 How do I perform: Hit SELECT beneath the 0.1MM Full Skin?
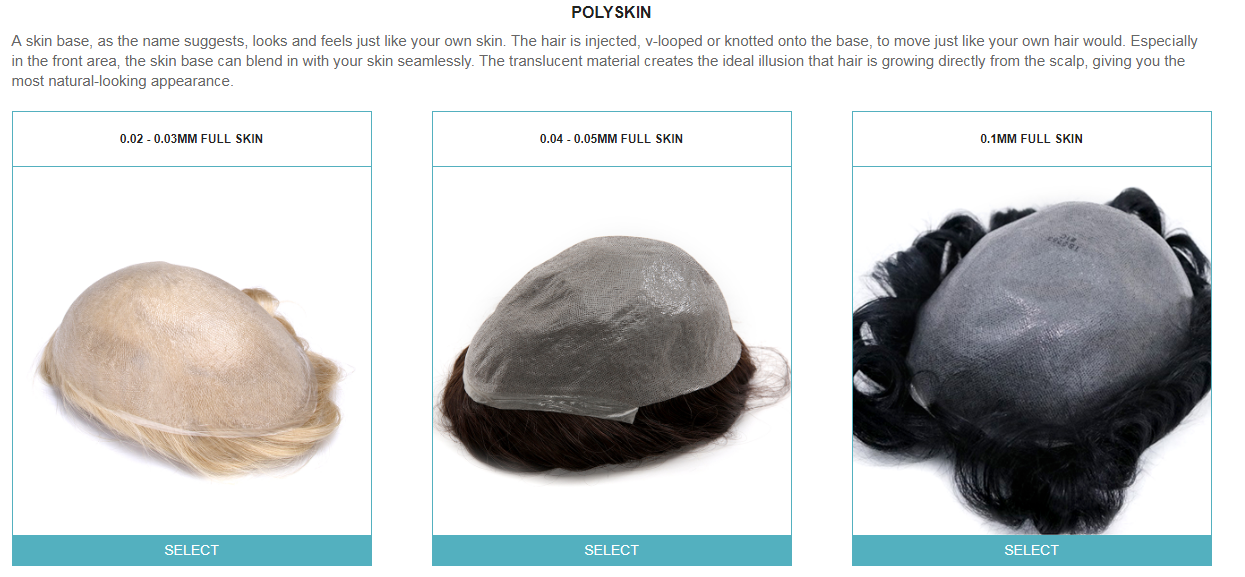pyautogui.click(x=1031, y=550)
